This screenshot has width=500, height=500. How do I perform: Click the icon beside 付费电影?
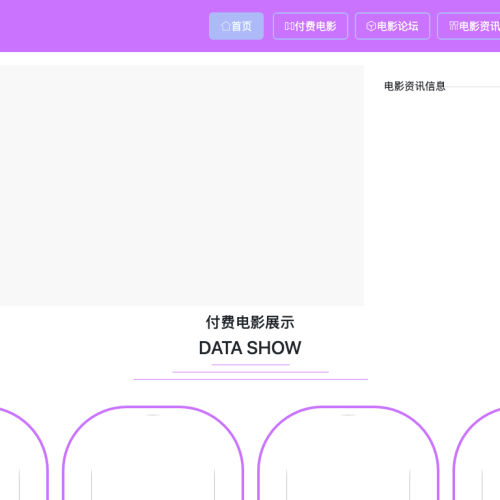289,26
